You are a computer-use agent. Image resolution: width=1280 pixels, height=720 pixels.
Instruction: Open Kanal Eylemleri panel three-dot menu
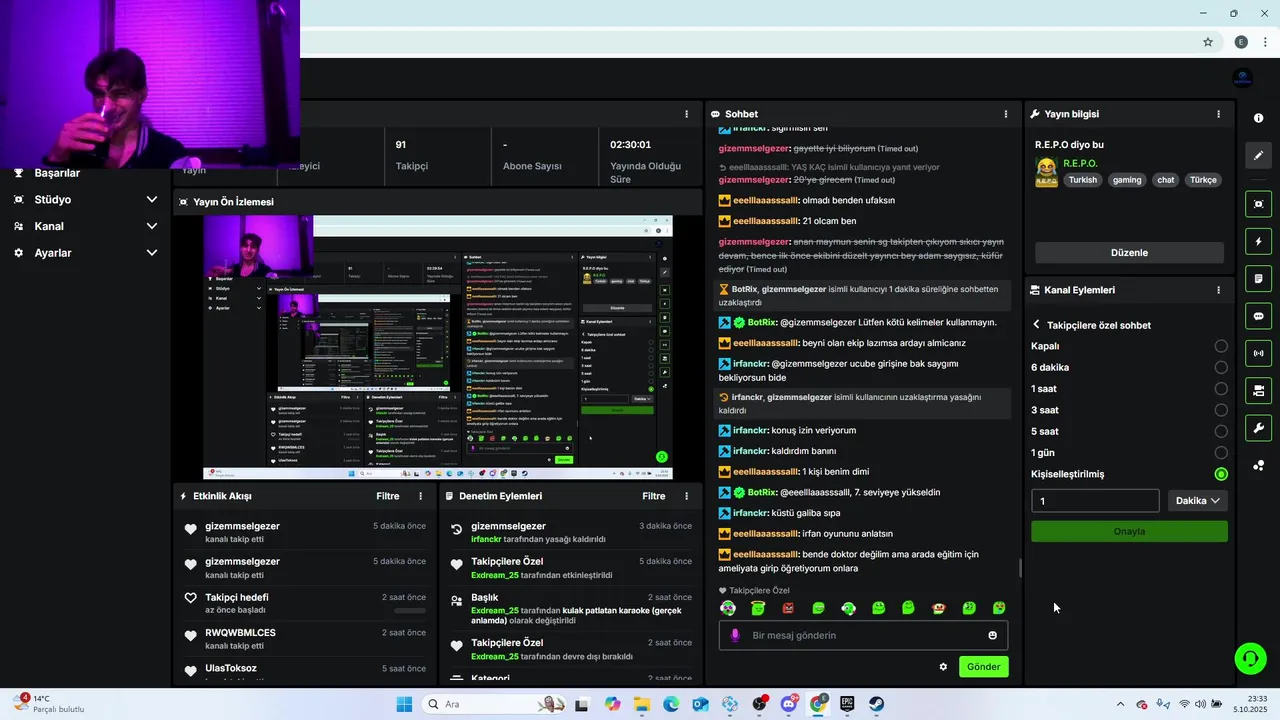[x=1218, y=290]
